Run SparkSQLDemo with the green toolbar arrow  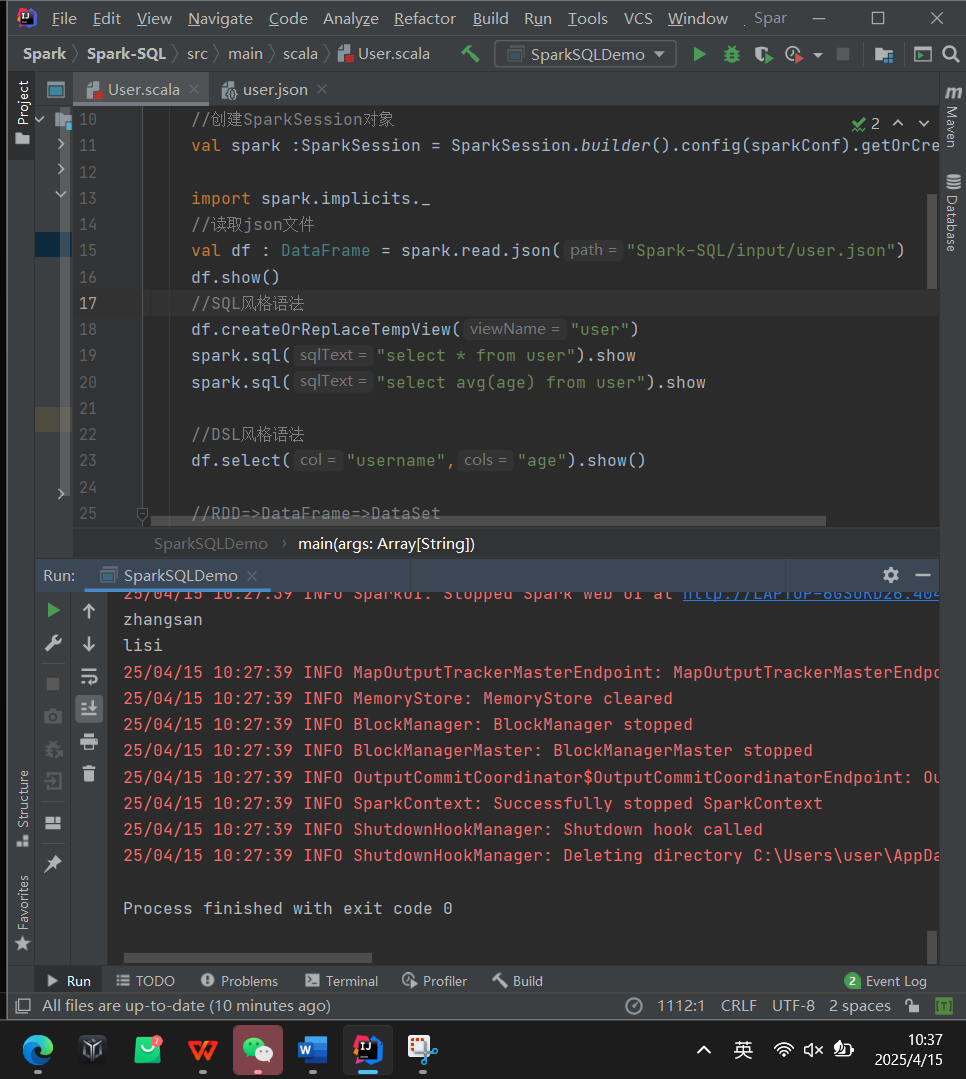click(699, 54)
